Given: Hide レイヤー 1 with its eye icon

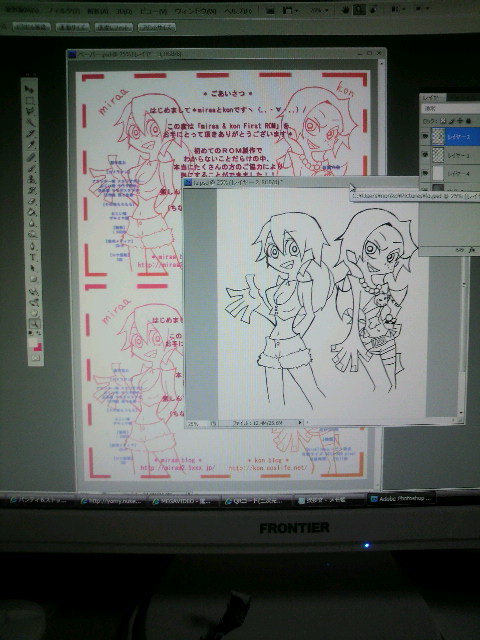Looking at the screenshot, I should point(425,155).
